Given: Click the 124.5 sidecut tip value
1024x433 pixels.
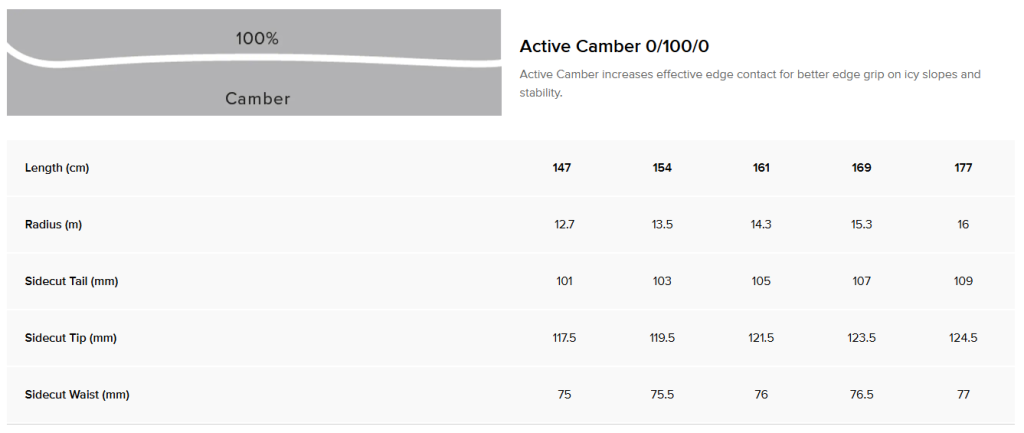Looking at the screenshot, I should 963,338.
